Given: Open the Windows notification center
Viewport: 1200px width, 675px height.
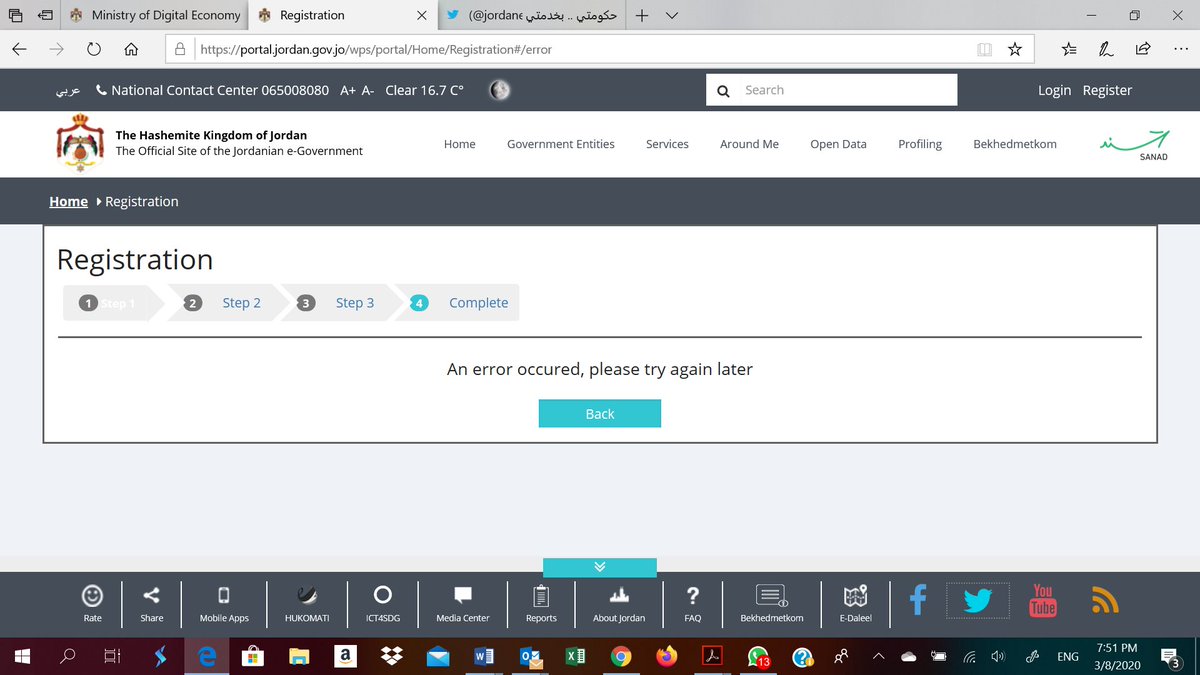Looking at the screenshot, I should tap(1171, 657).
